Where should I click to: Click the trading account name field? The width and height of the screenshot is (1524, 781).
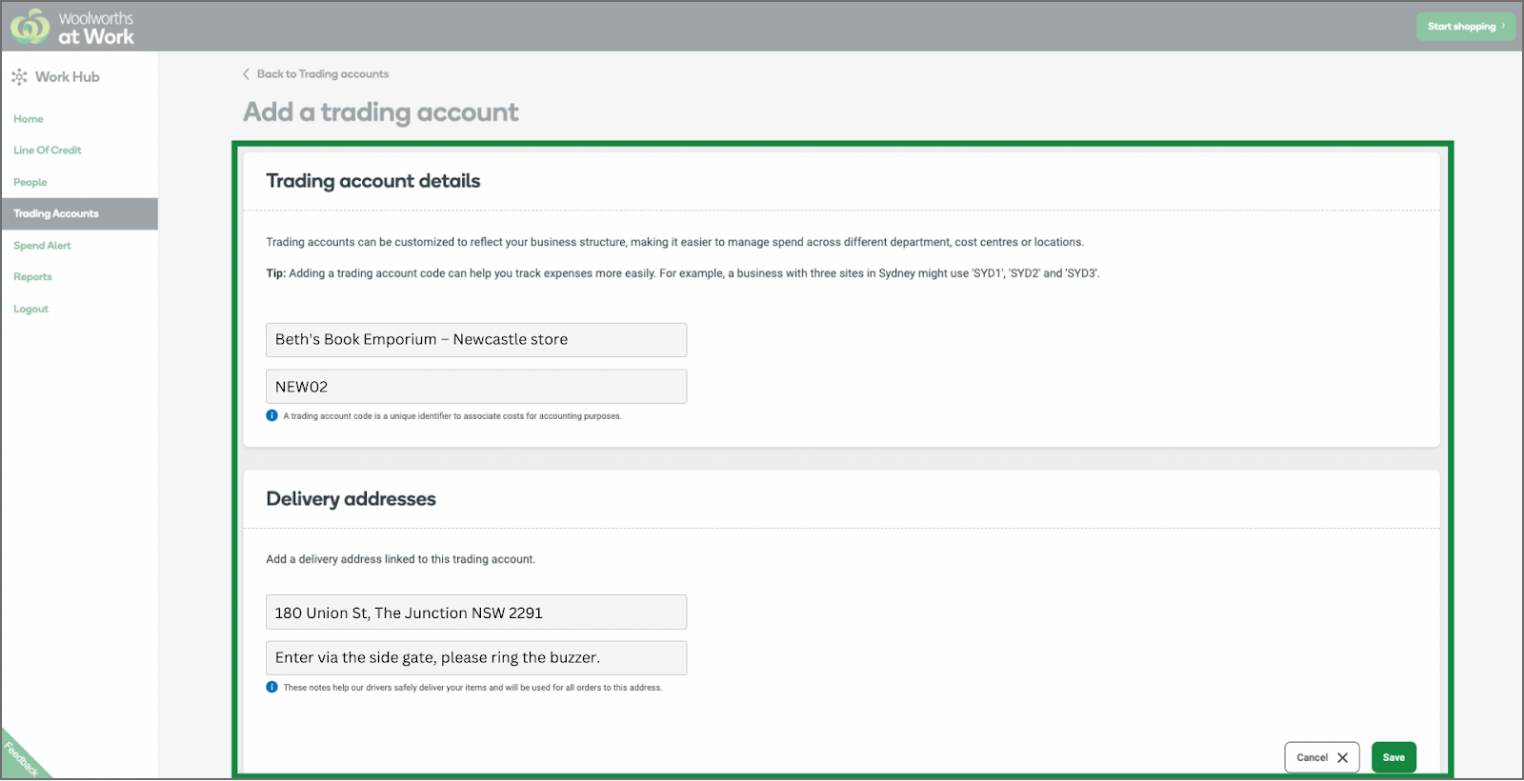(x=476, y=339)
